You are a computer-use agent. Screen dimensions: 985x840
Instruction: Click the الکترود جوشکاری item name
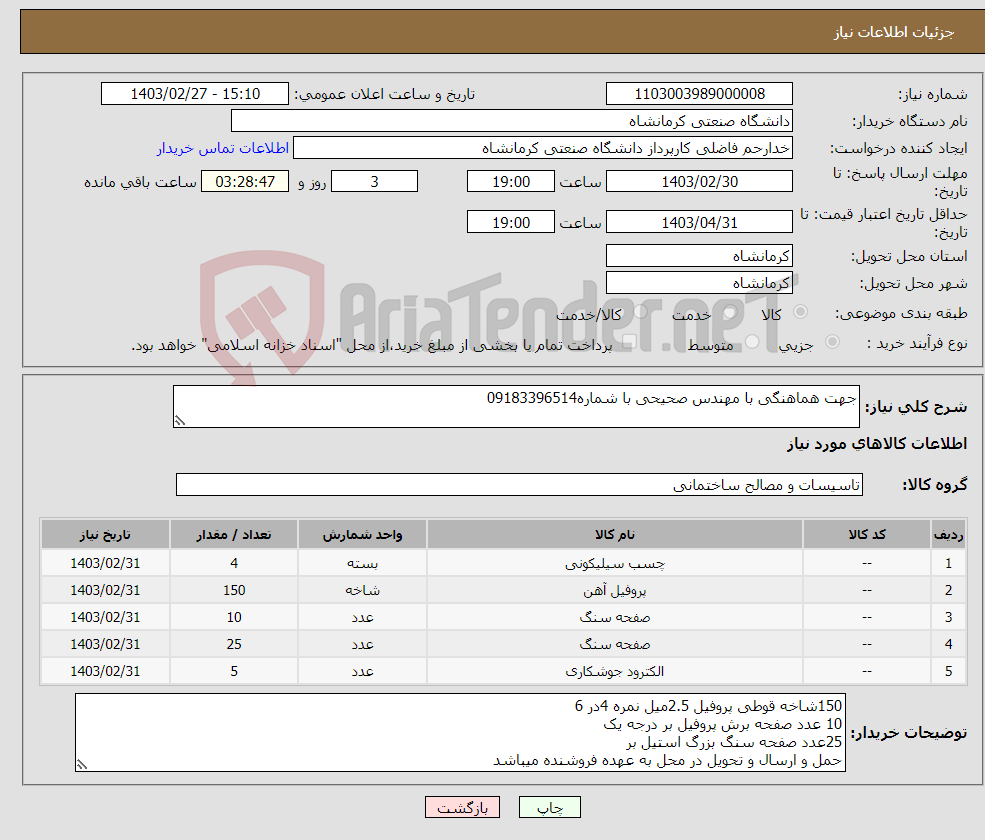pyautogui.click(x=614, y=672)
